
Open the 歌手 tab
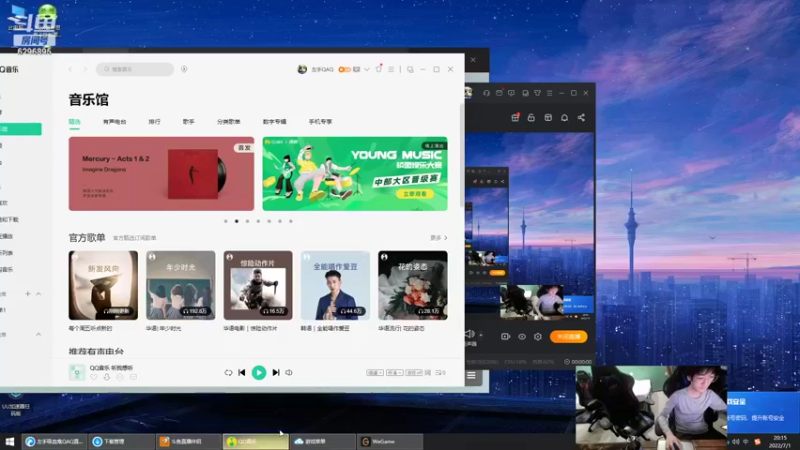coord(189,122)
